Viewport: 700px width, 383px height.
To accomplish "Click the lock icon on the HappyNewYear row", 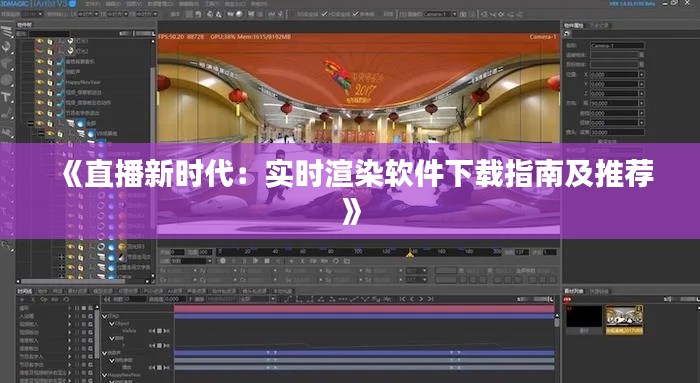I will [50, 82].
